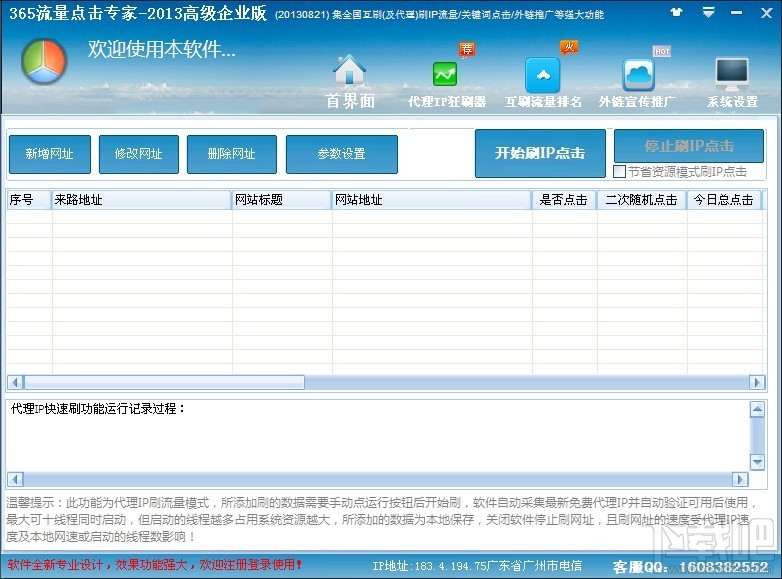Click the 删除网址 button

click(x=231, y=154)
